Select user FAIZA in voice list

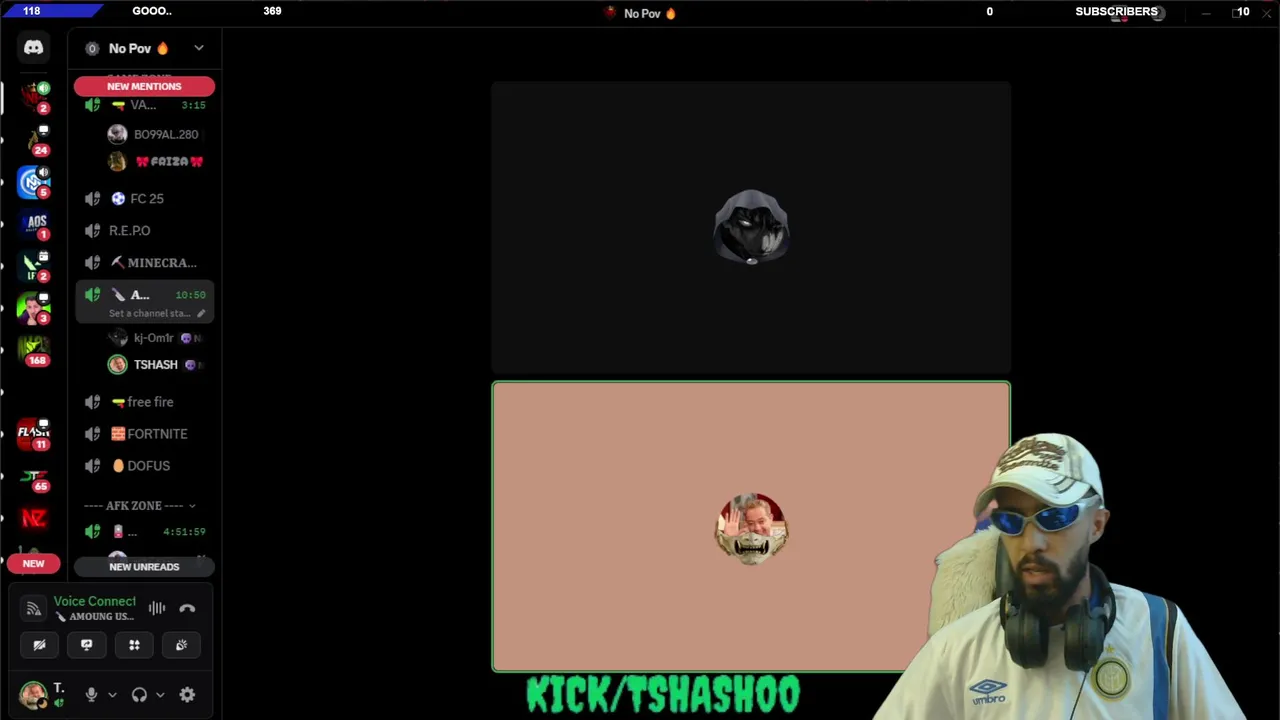tap(155, 161)
